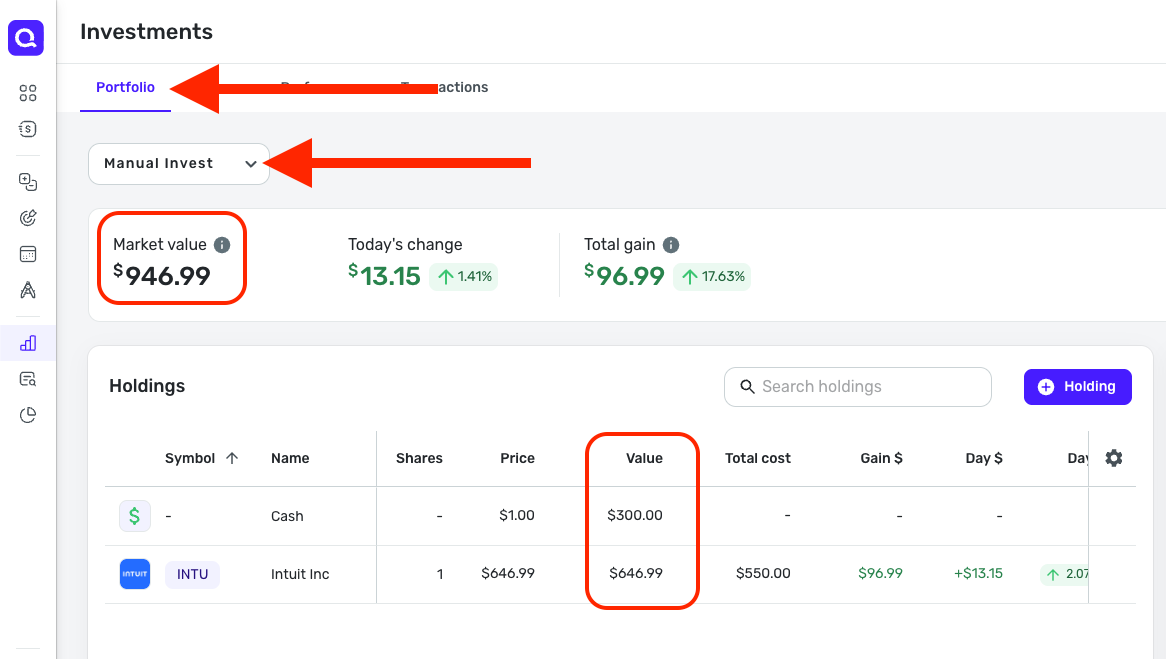Sort holdings by the Value column header
Screen dimensions: 1166x659
tap(644, 458)
